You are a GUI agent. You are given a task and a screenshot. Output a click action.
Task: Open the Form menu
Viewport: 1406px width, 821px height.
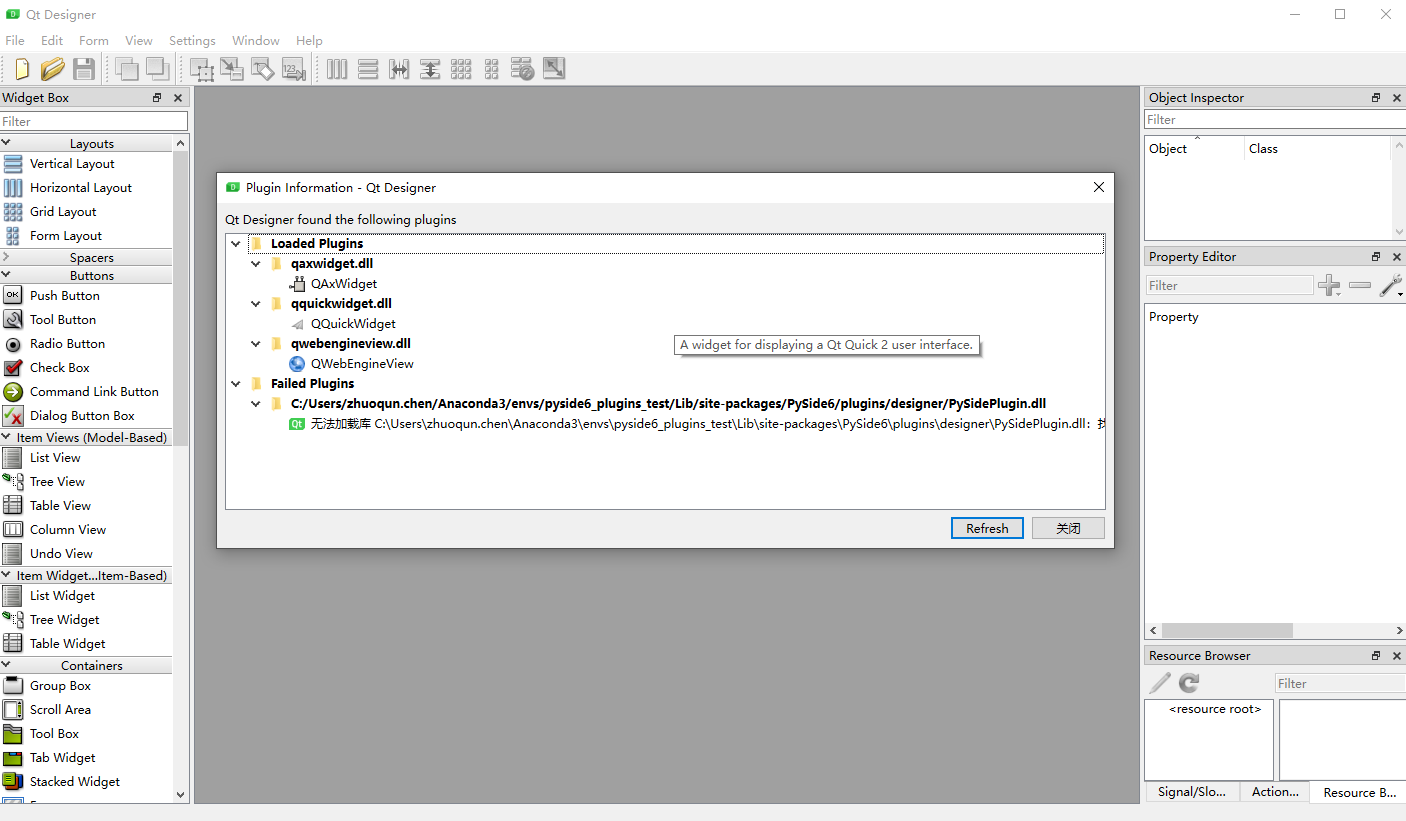tap(93, 40)
